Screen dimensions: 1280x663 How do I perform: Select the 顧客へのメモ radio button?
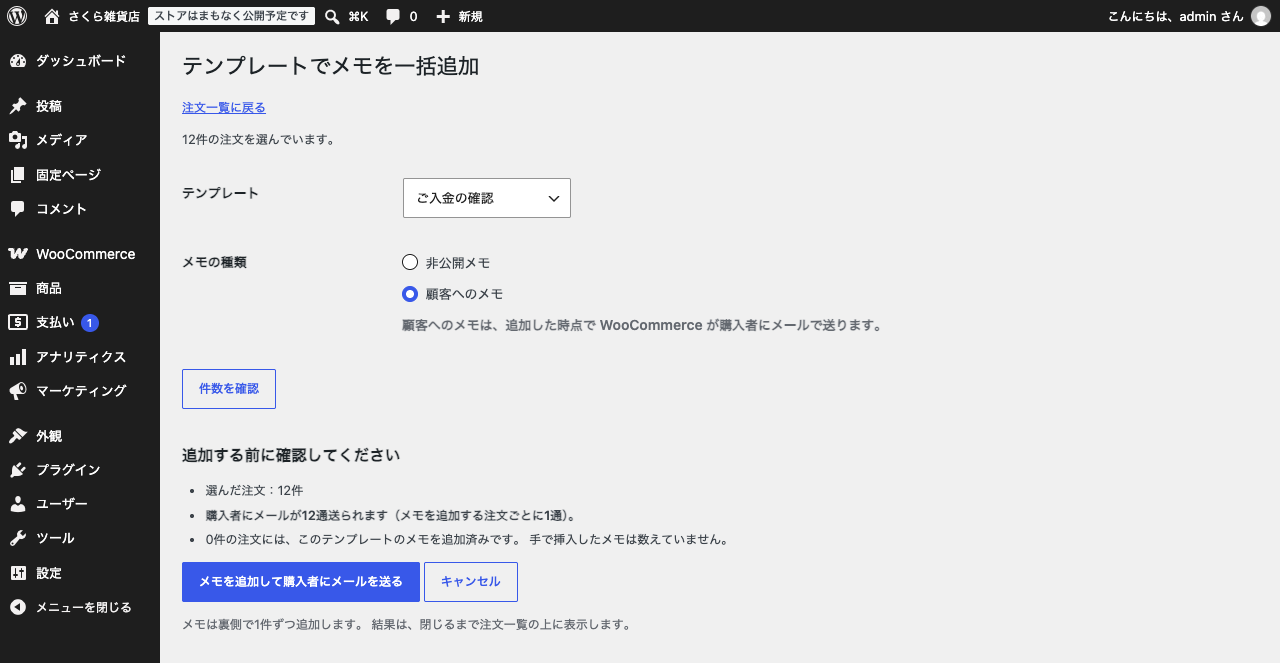coord(409,294)
